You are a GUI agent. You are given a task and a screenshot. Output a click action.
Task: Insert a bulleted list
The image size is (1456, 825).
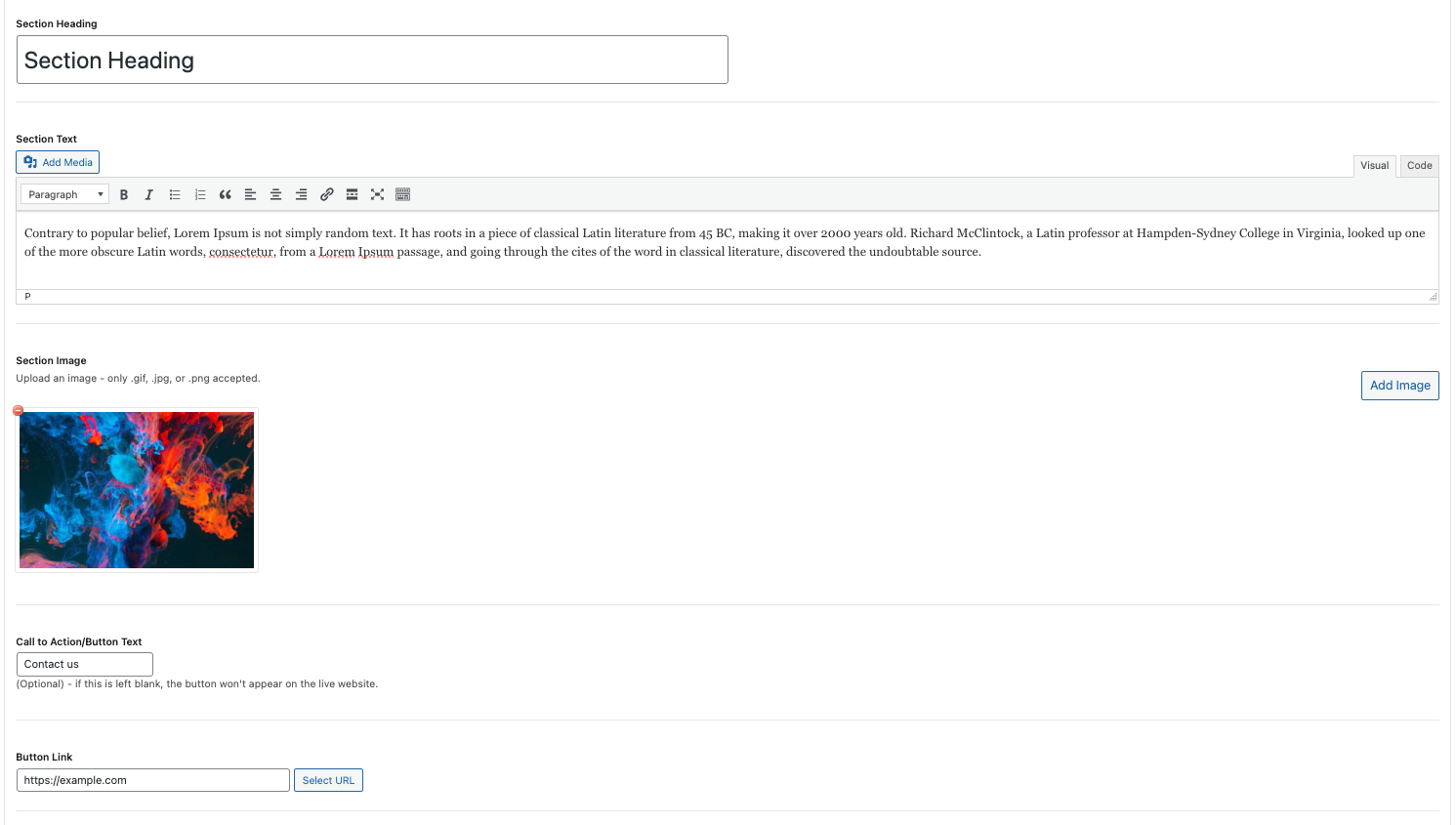click(175, 194)
